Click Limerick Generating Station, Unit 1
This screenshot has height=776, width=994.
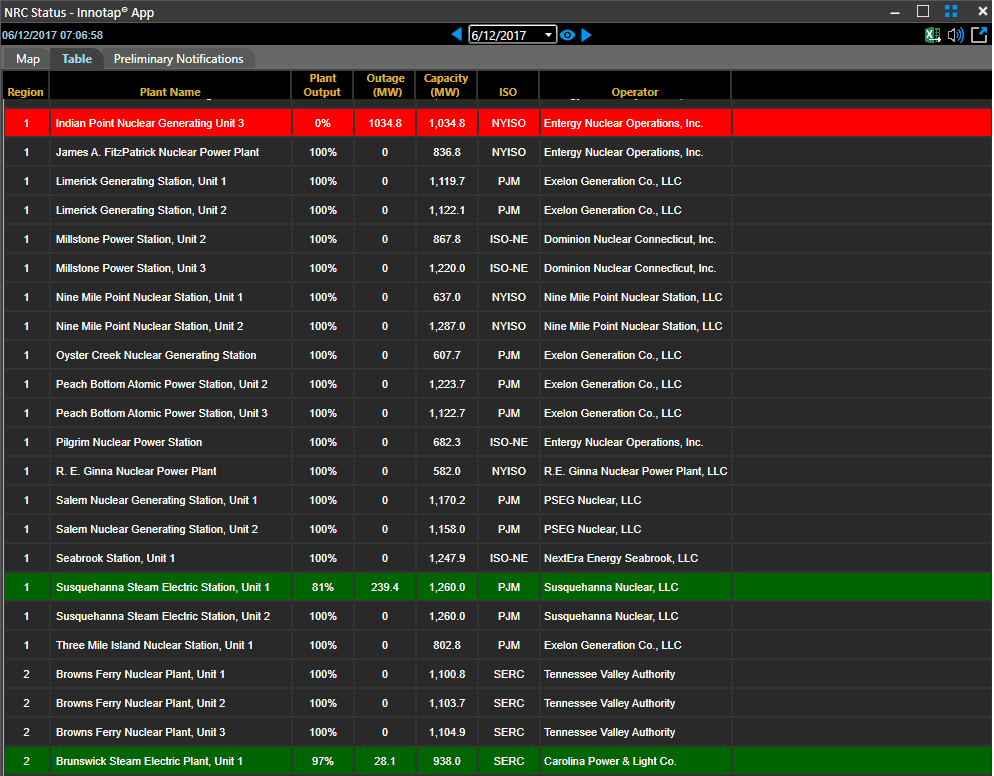[141, 181]
